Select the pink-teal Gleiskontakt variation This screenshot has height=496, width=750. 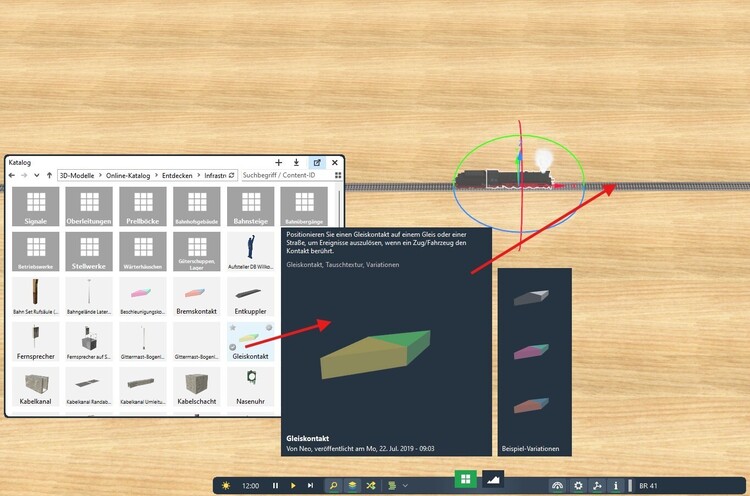coord(531,352)
